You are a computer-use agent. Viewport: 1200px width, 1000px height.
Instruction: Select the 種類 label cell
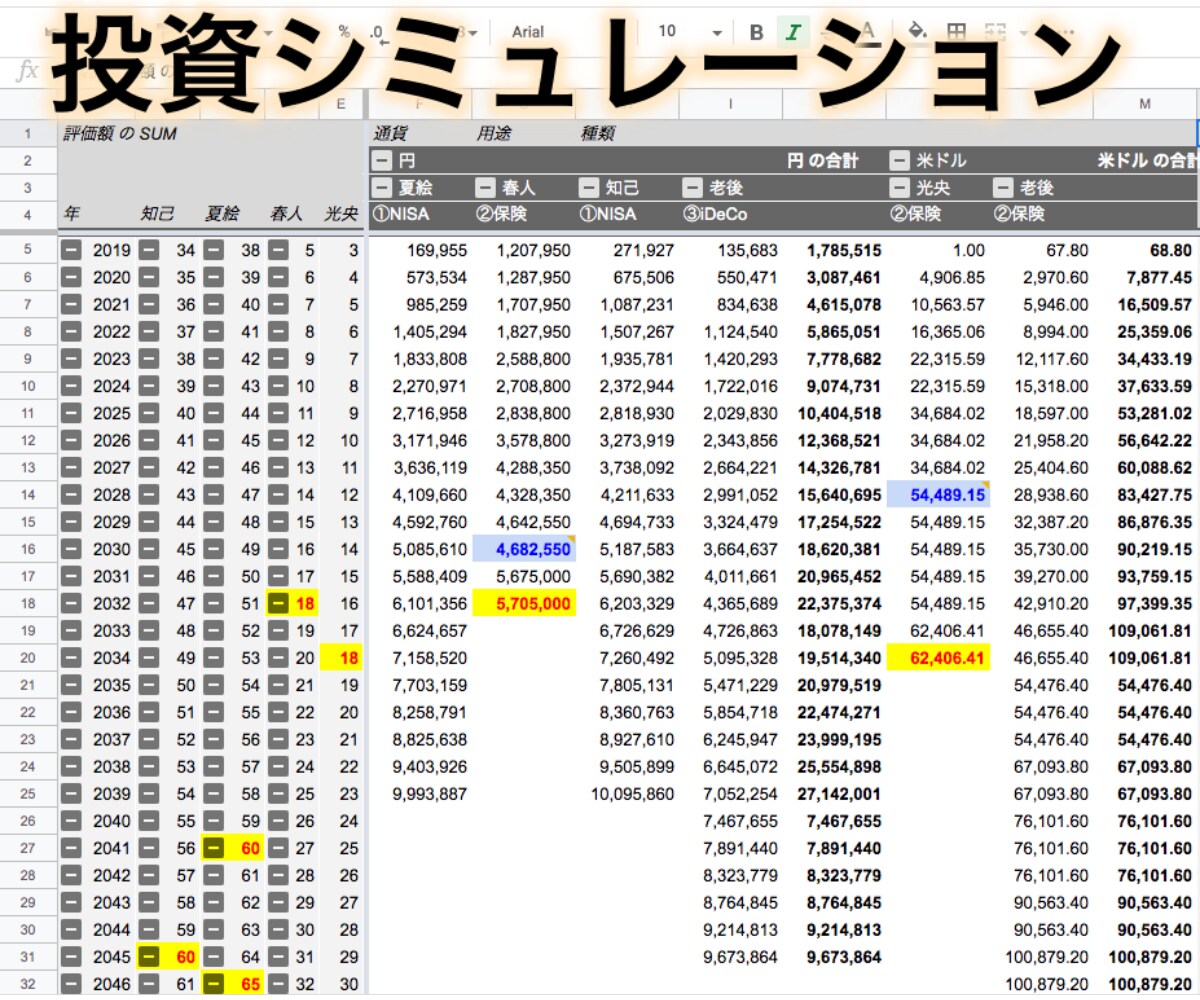598,133
